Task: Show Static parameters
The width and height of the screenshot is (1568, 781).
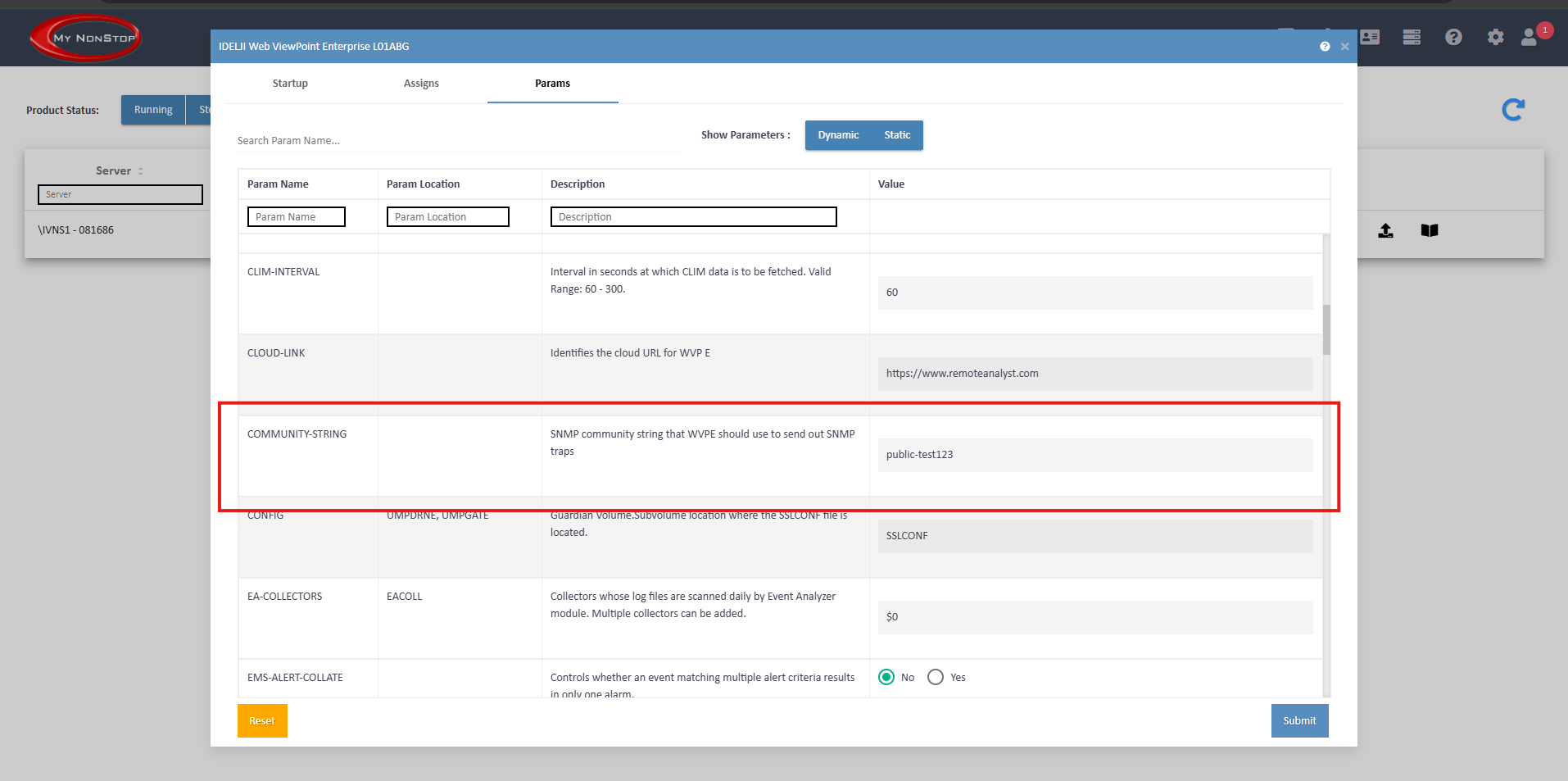Action: (x=897, y=135)
